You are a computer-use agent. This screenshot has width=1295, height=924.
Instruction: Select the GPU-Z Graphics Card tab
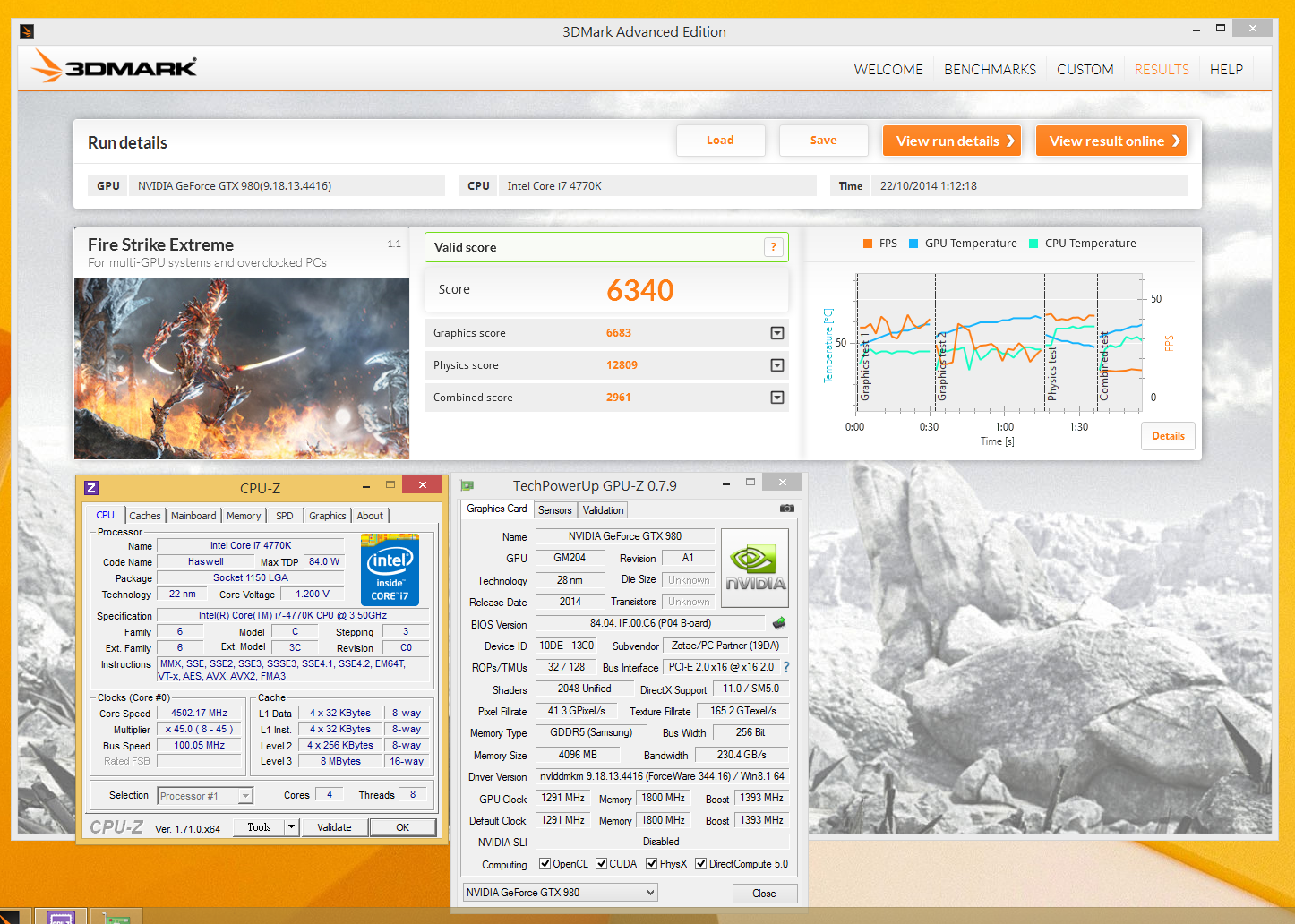coord(497,509)
